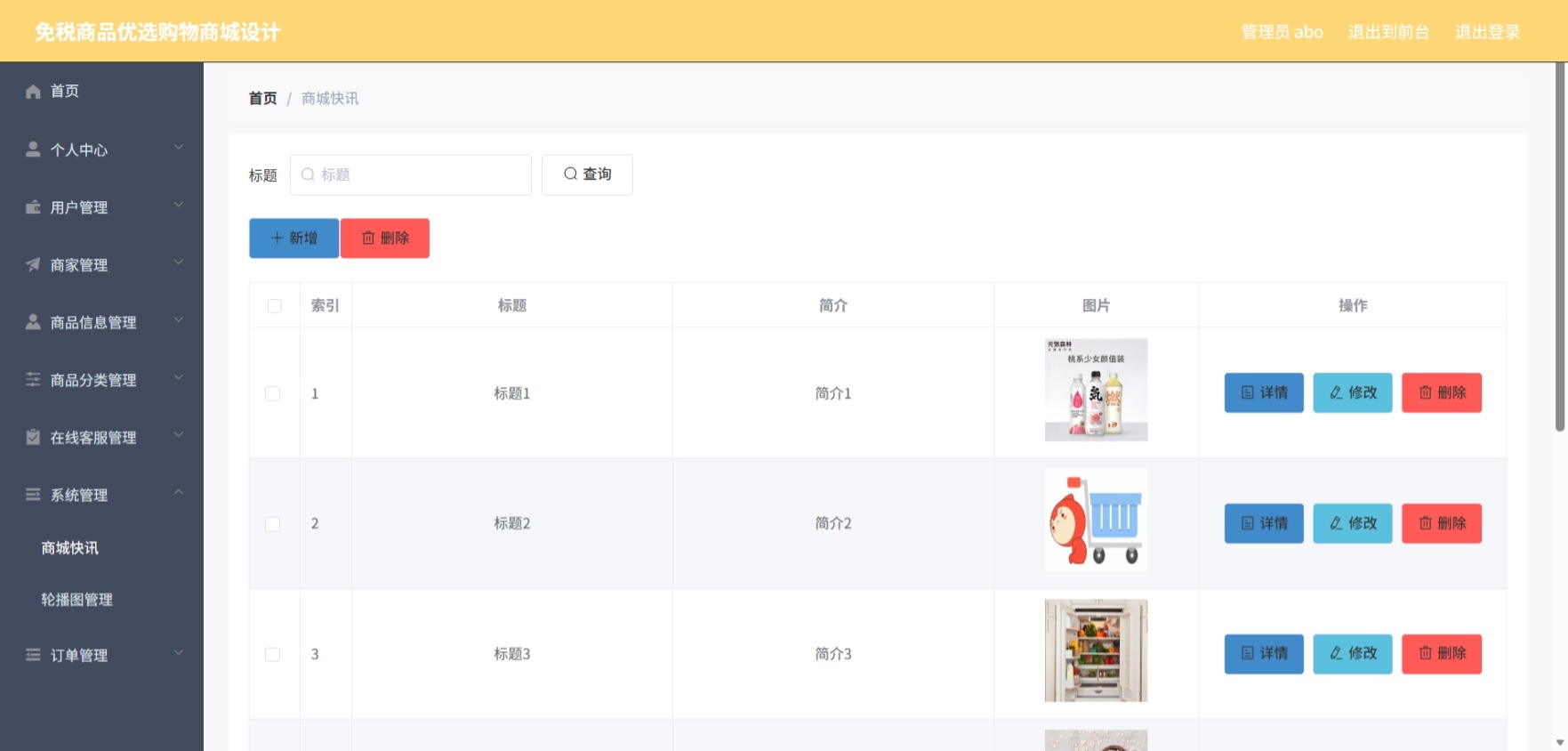Click trash icon on top 删除 button
This screenshot has width=1568, height=751.
pyautogui.click(x=368, y=238)
